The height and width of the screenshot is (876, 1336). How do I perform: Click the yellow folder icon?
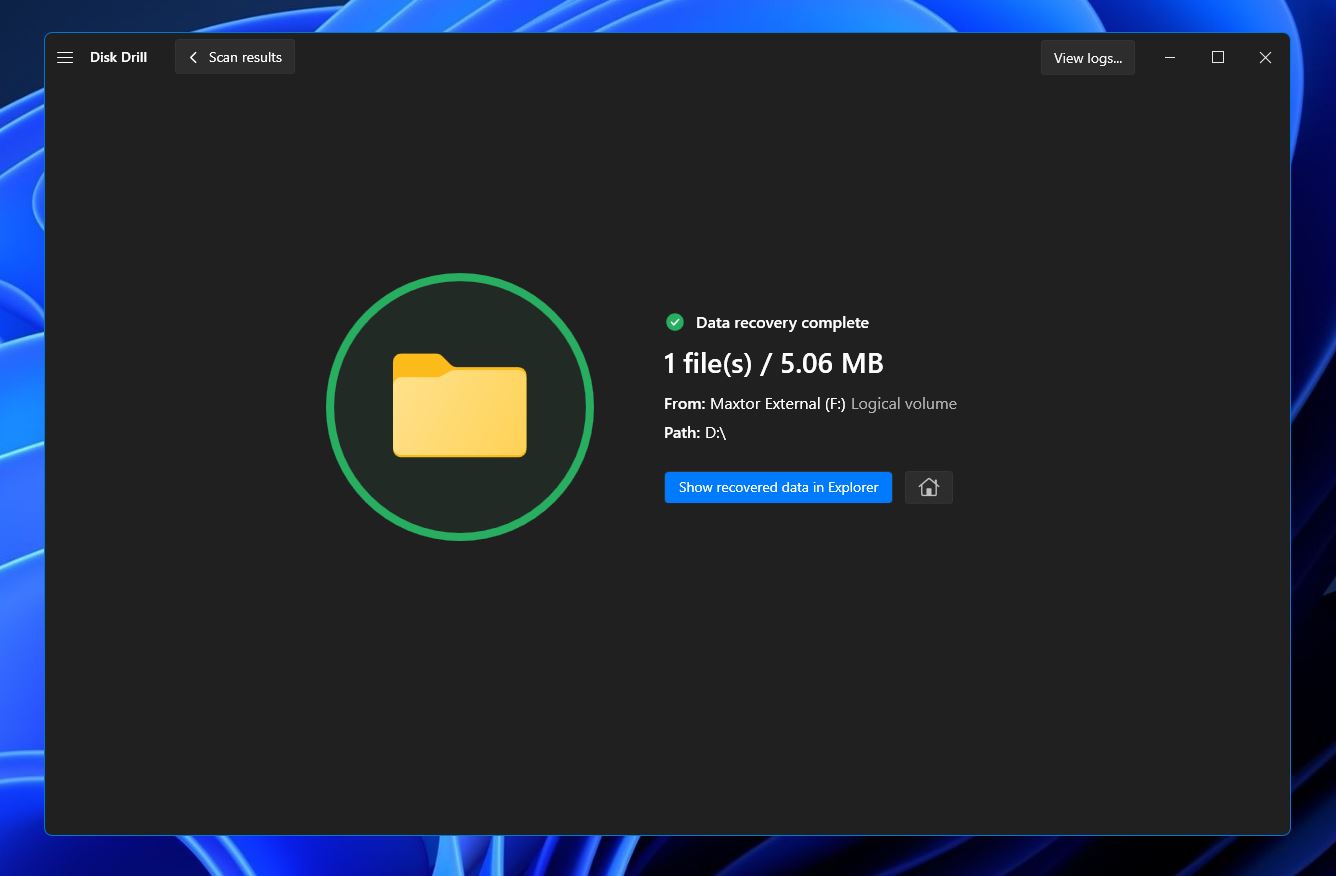[x=460, y=405]
